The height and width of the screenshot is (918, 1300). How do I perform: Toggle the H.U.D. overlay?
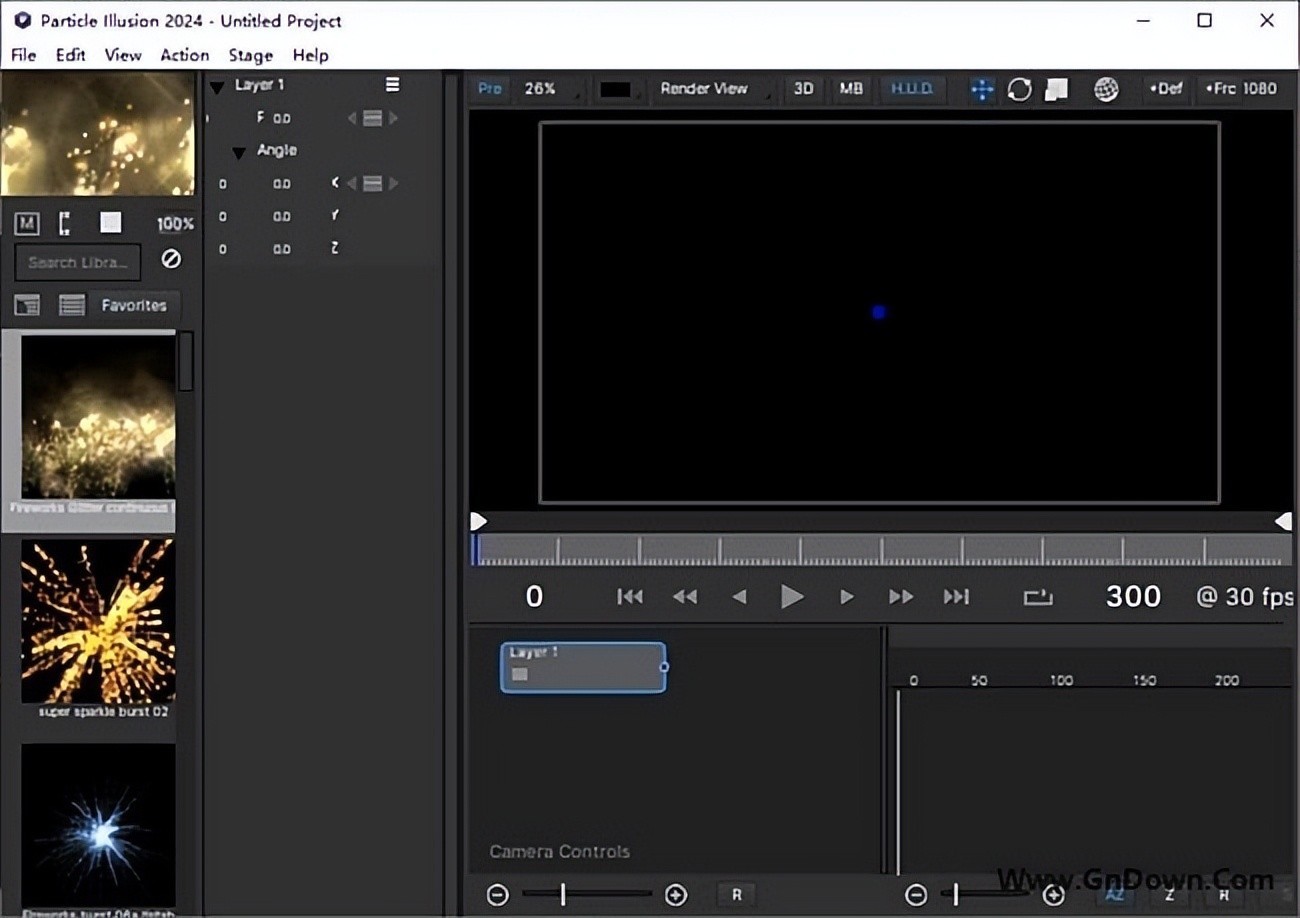911,89
